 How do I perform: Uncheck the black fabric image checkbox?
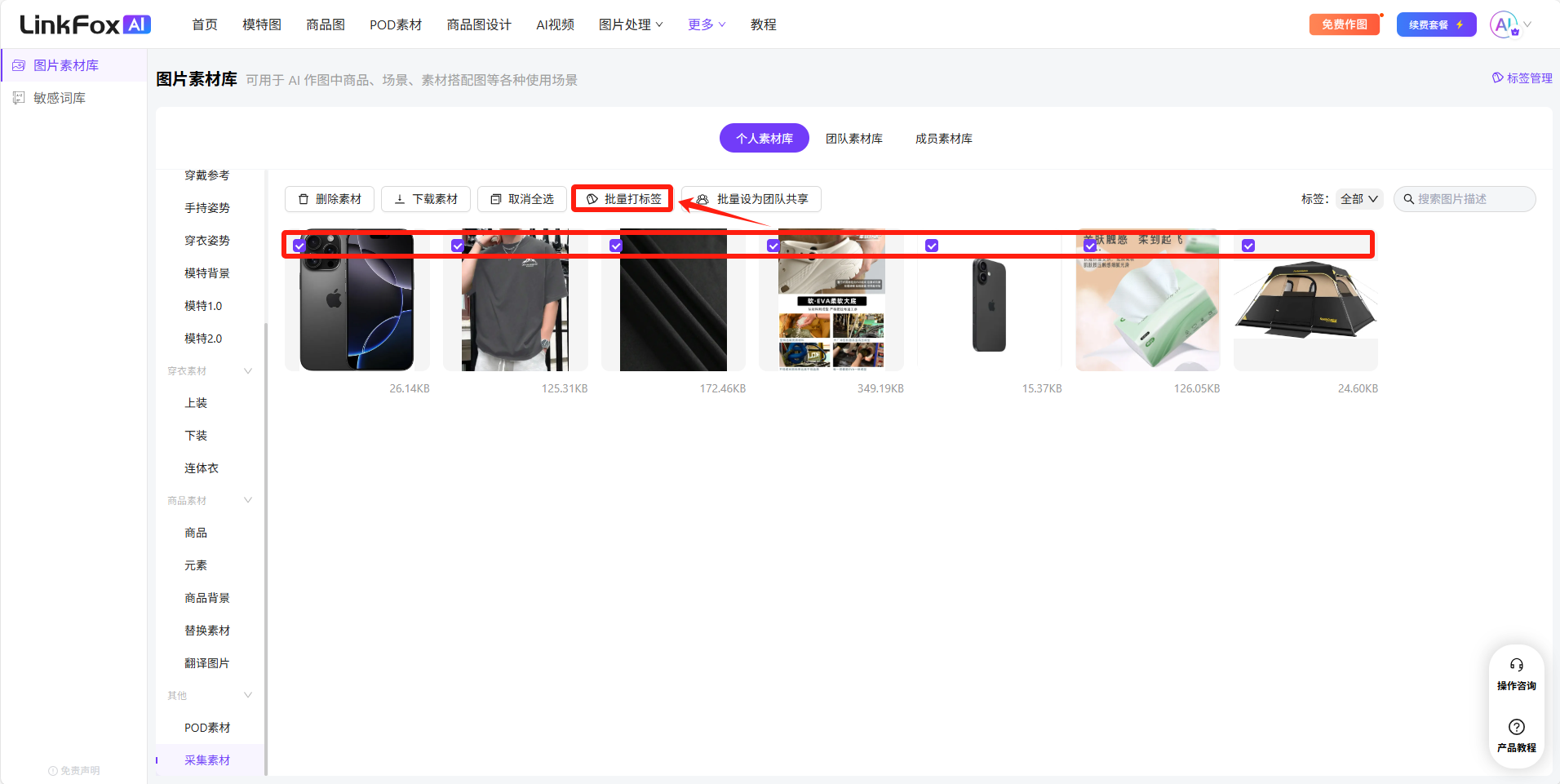pos(616,246)
